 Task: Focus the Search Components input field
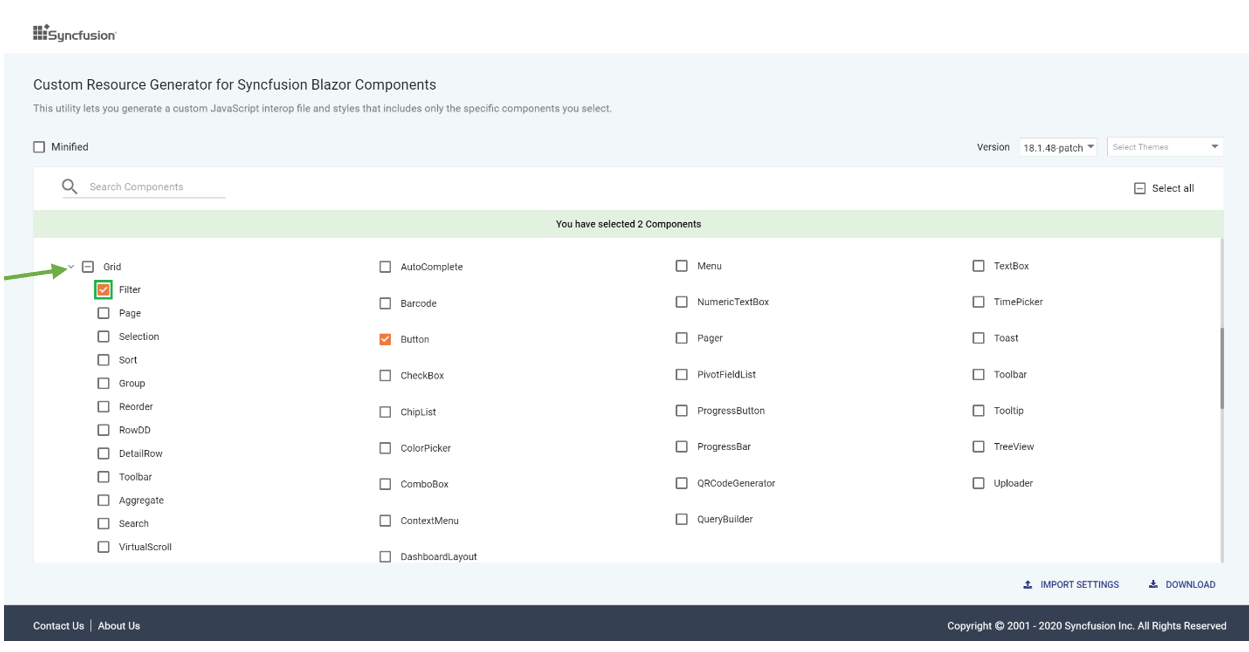156,187
